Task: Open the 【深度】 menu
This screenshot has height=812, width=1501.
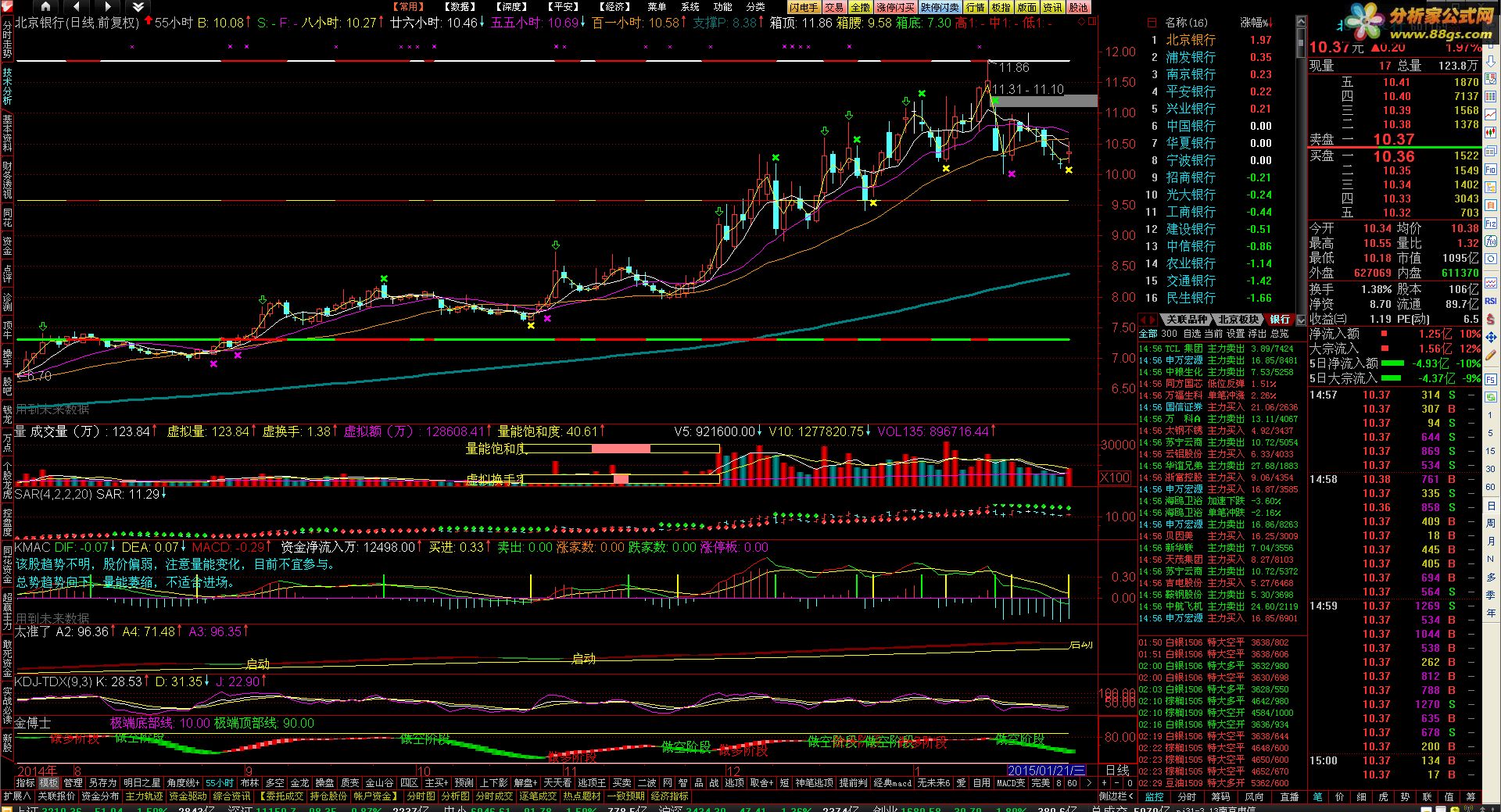Action: click(512, 7)
